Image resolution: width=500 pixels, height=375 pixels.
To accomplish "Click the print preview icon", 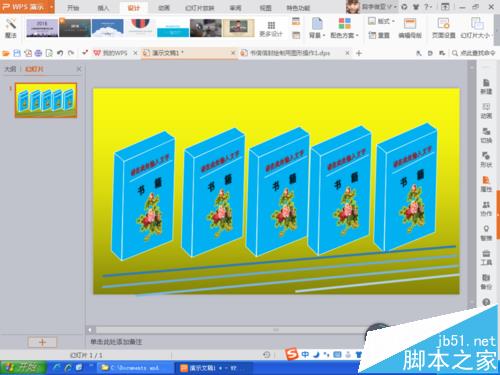I will 49,53.
